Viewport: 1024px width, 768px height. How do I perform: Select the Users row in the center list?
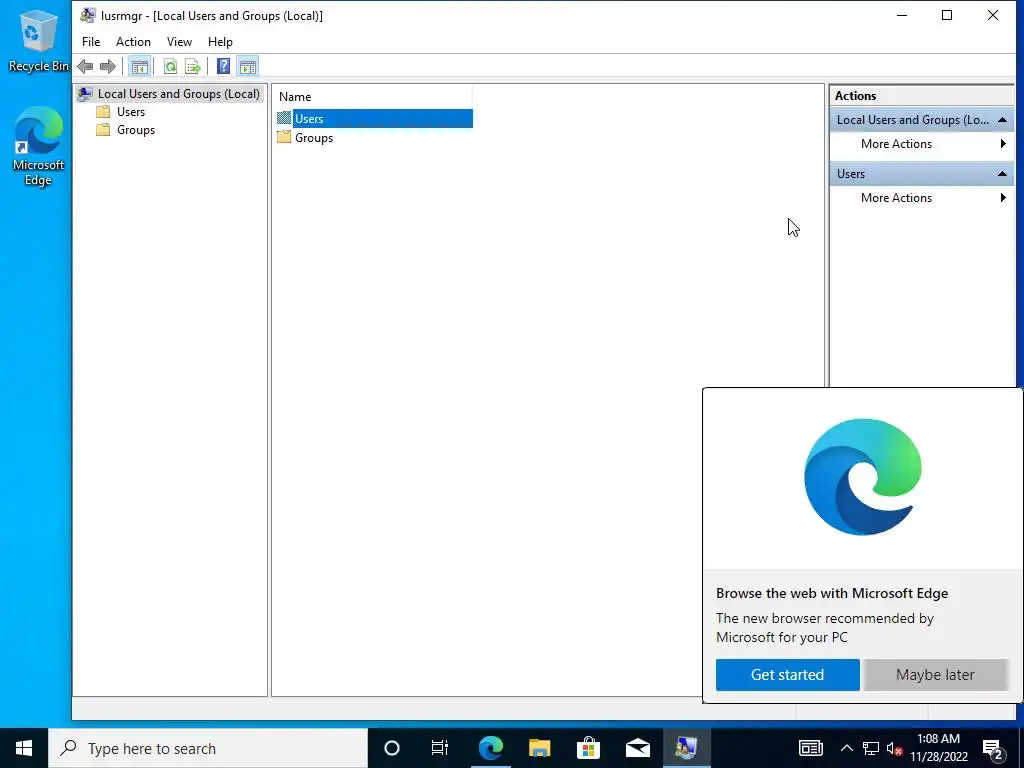pyautogui.click(x=374, y=119)
